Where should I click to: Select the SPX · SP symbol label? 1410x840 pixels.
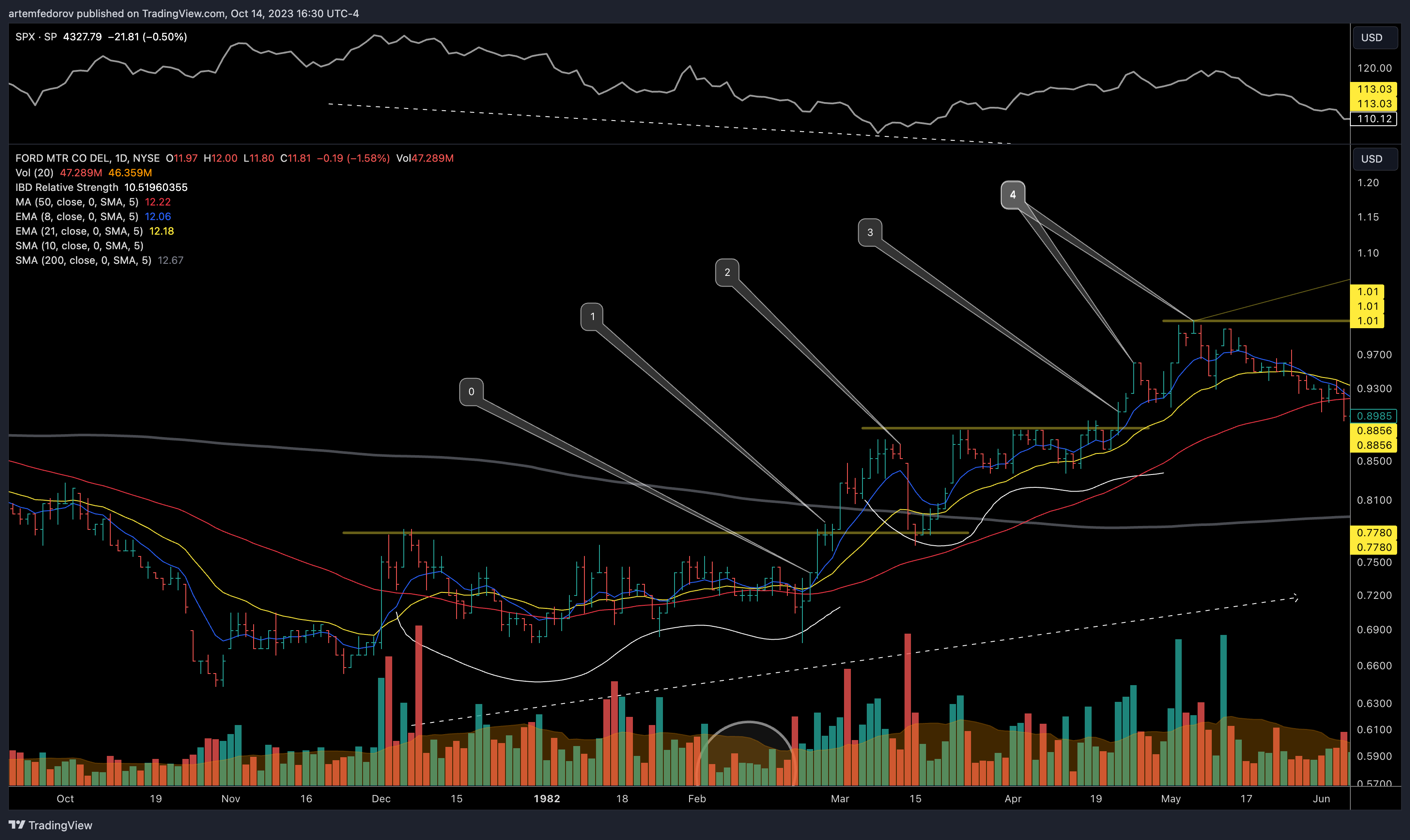pyautogui.click(x=36, y=37)
